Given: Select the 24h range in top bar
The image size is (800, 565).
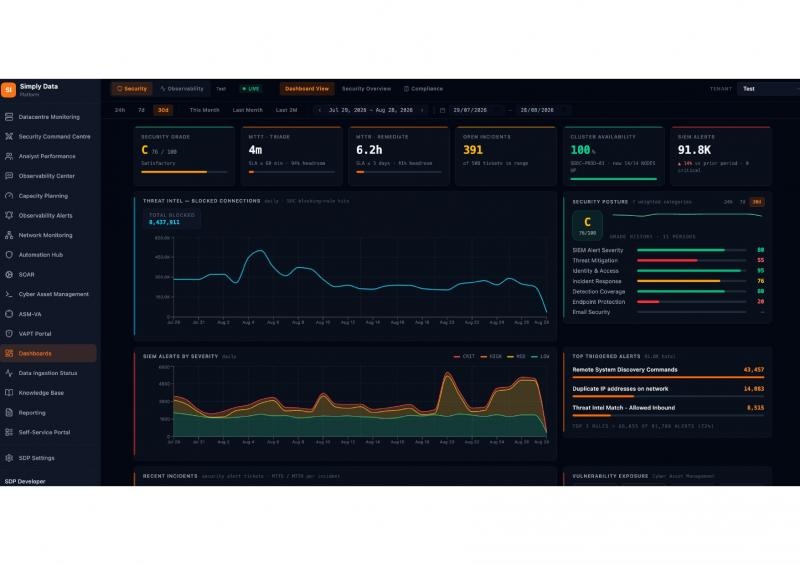Looking at the screenshot, I should (120, 110).
